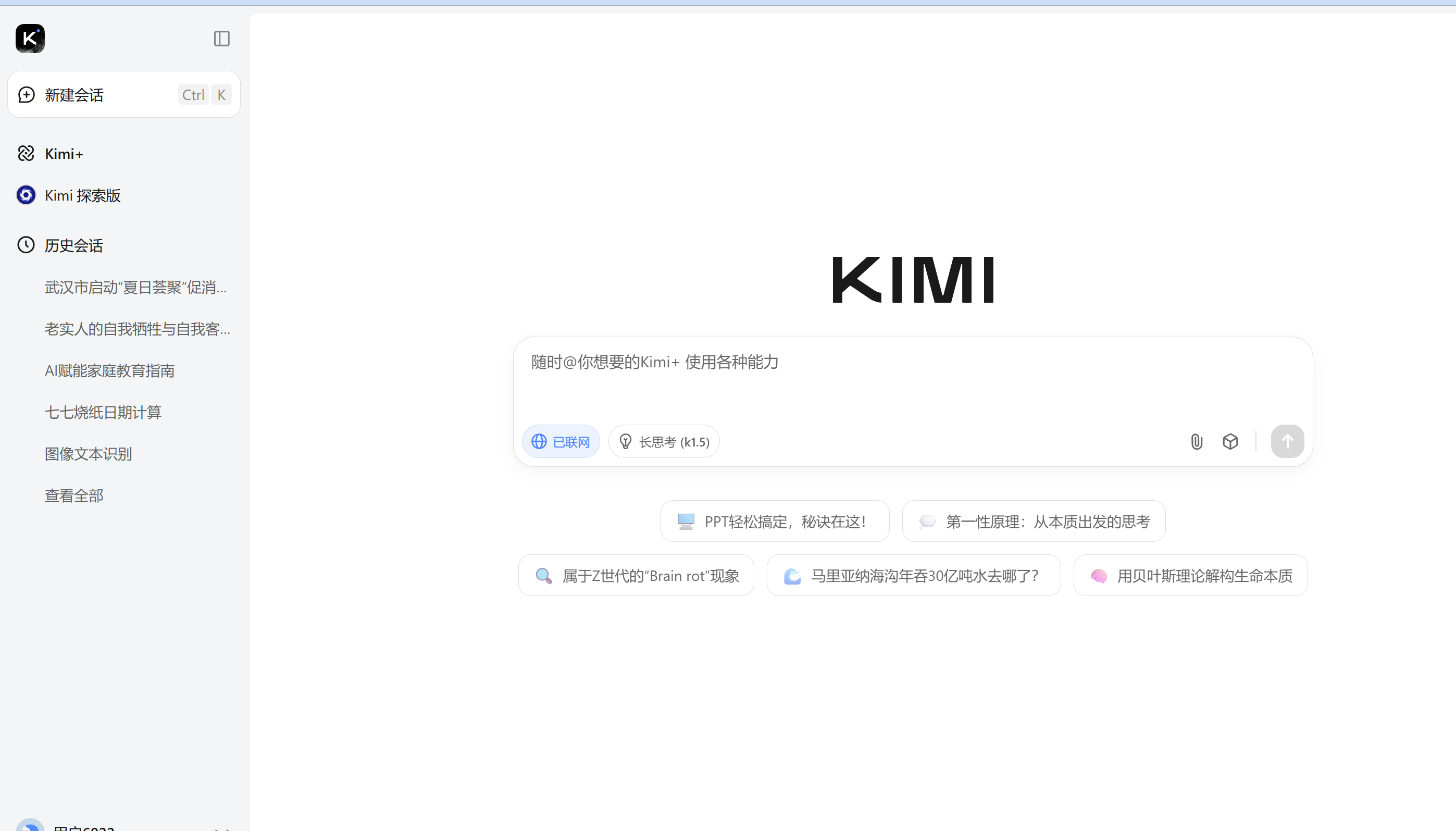Click the Kimi logo icon
Viewport: 1456px width, 831px height.
point(30,39)
